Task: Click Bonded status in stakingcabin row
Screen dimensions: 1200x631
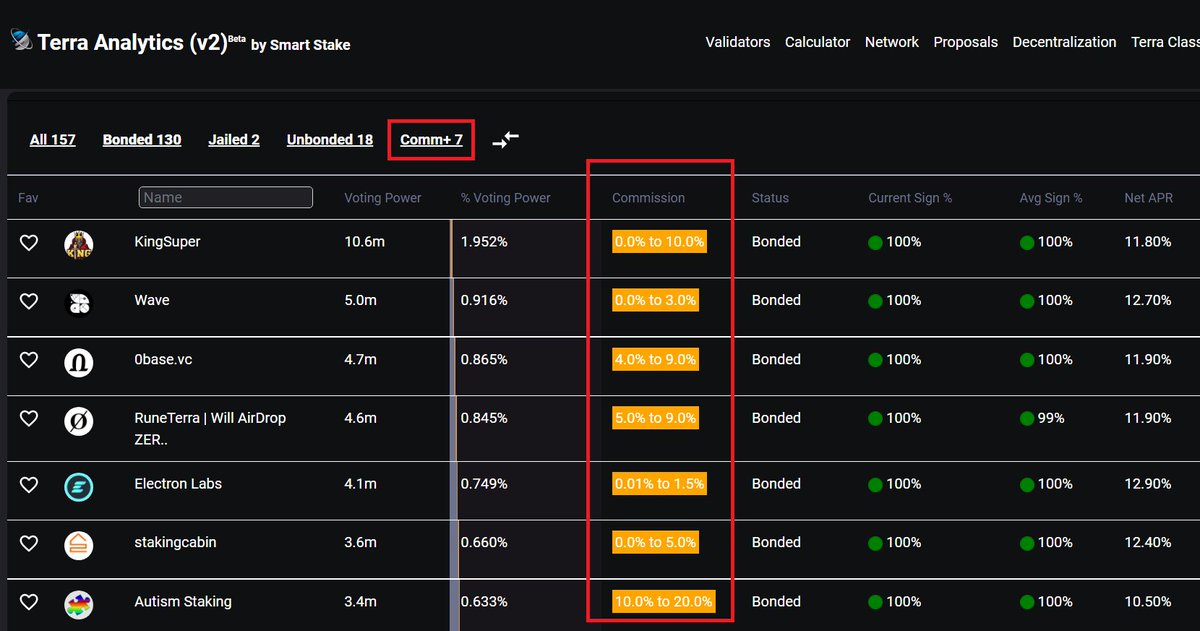Action: click(776, 542)
